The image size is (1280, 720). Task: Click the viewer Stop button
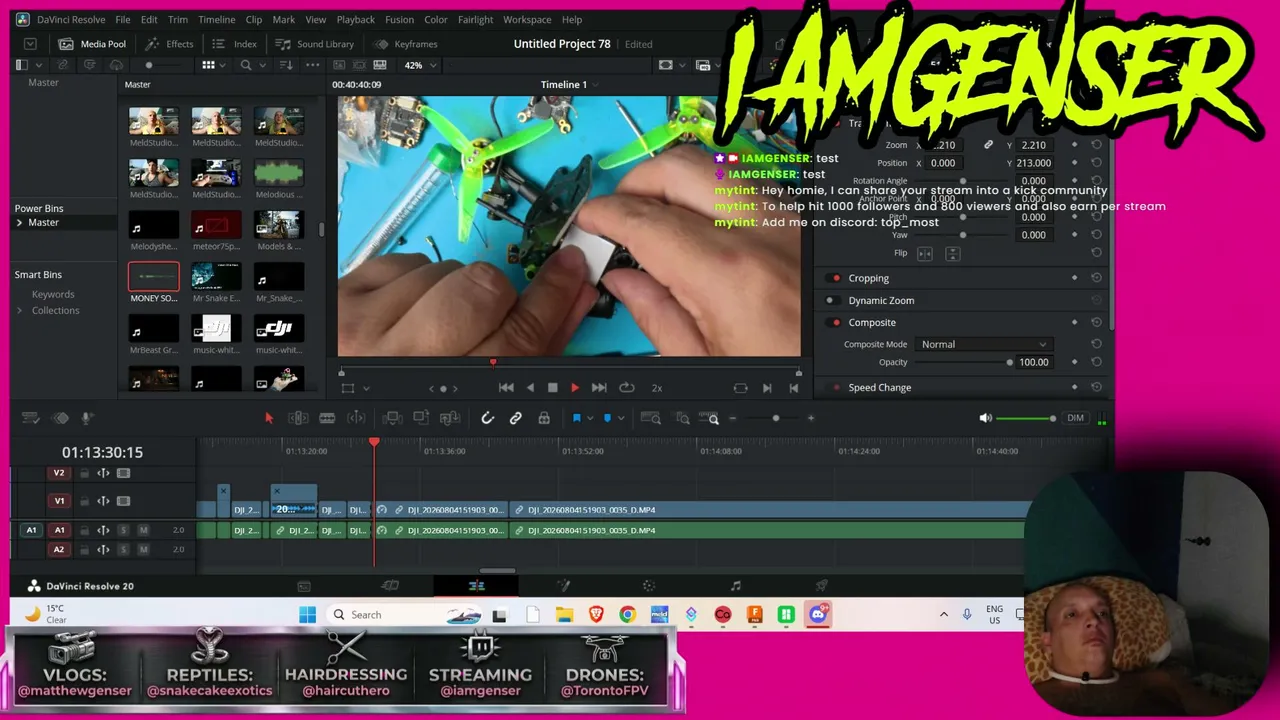click(552, 388)
